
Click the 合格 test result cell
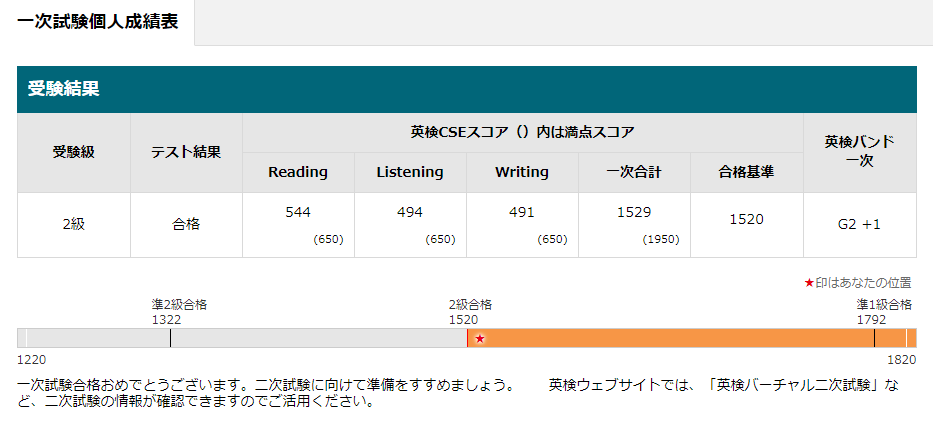(x=186, y=224)
